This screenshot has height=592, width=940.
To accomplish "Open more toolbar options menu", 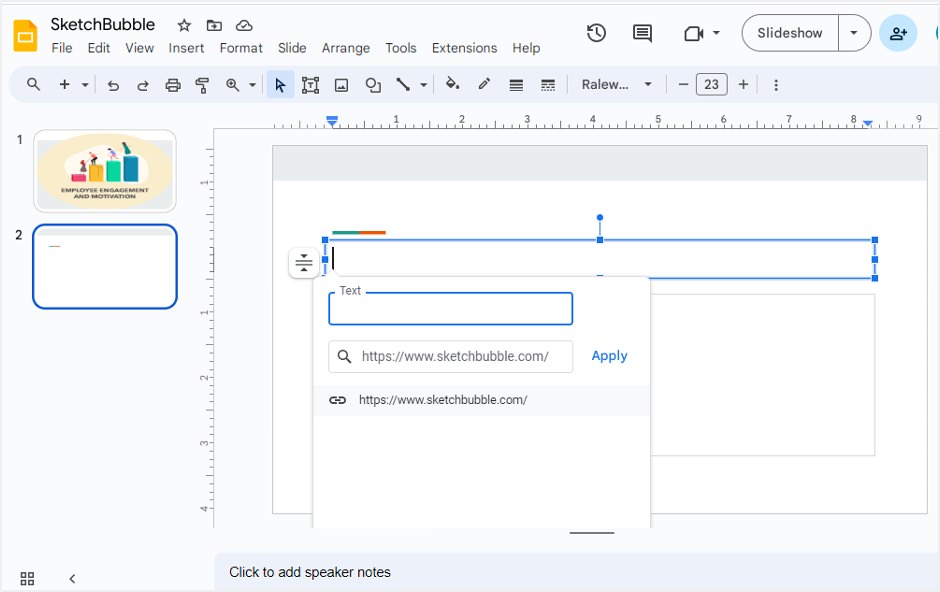I will point(776,85).
